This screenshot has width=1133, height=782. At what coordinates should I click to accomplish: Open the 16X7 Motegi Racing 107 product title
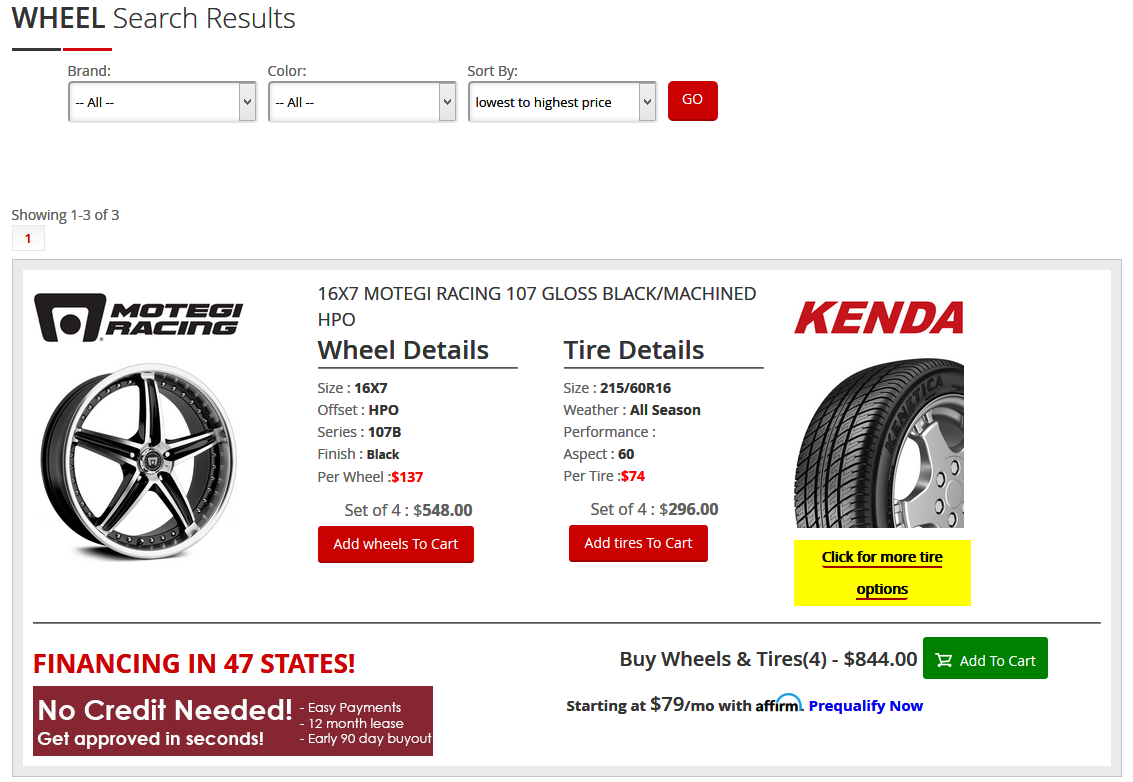click(x=536, y=306)
